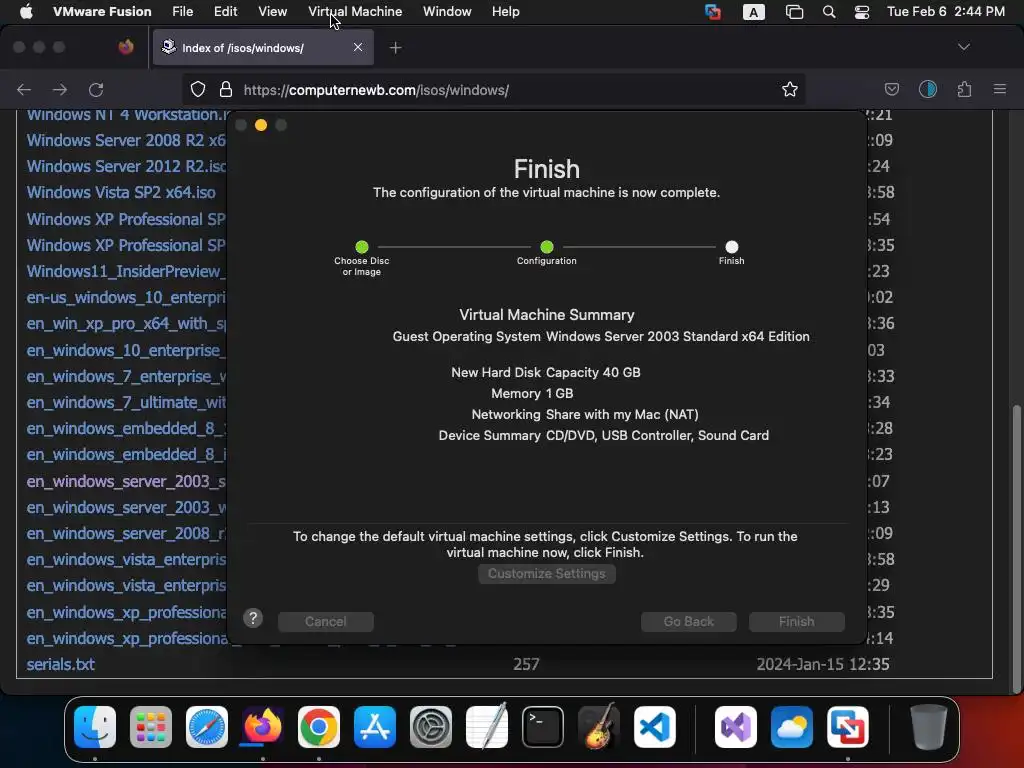Click the menu bar date and time
Screen dimensions: 1024x768
coord(946,12)
